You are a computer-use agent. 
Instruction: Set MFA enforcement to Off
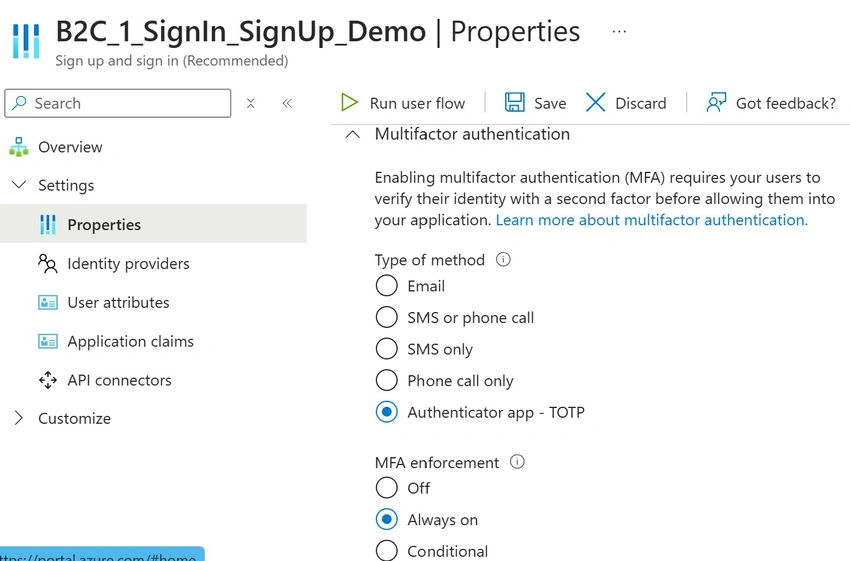click(387, 488)
